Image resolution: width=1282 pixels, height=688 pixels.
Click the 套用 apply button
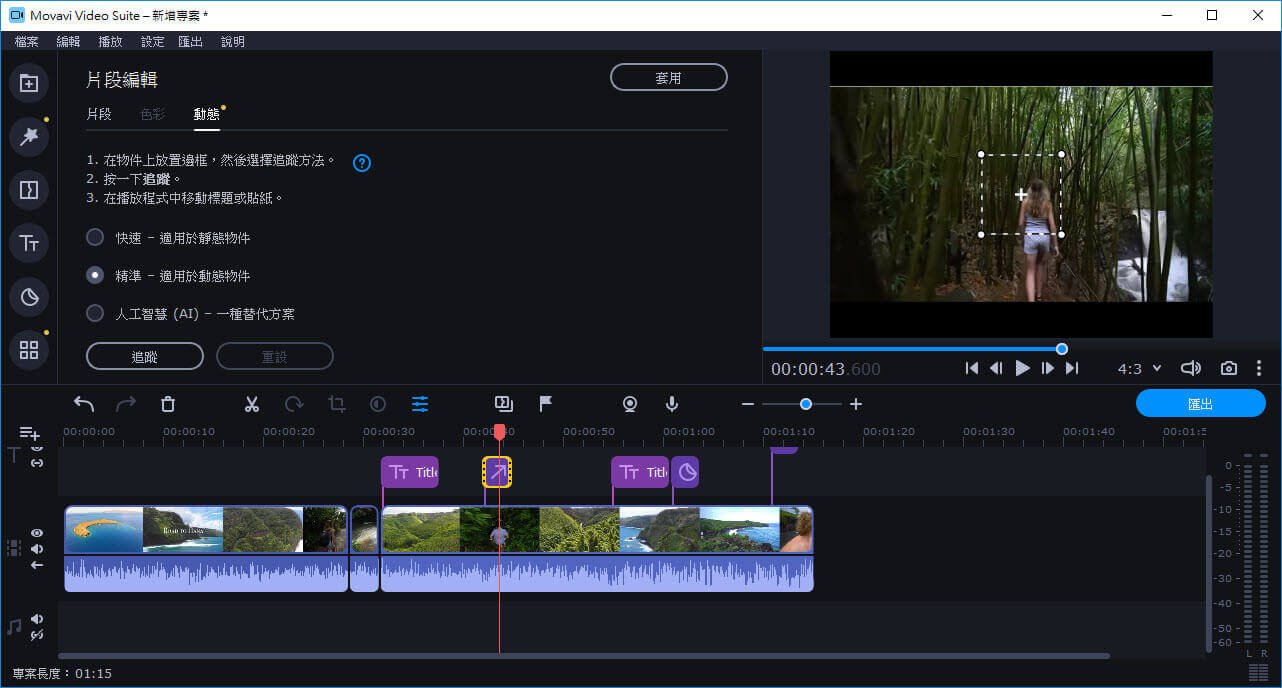point(668,78)
